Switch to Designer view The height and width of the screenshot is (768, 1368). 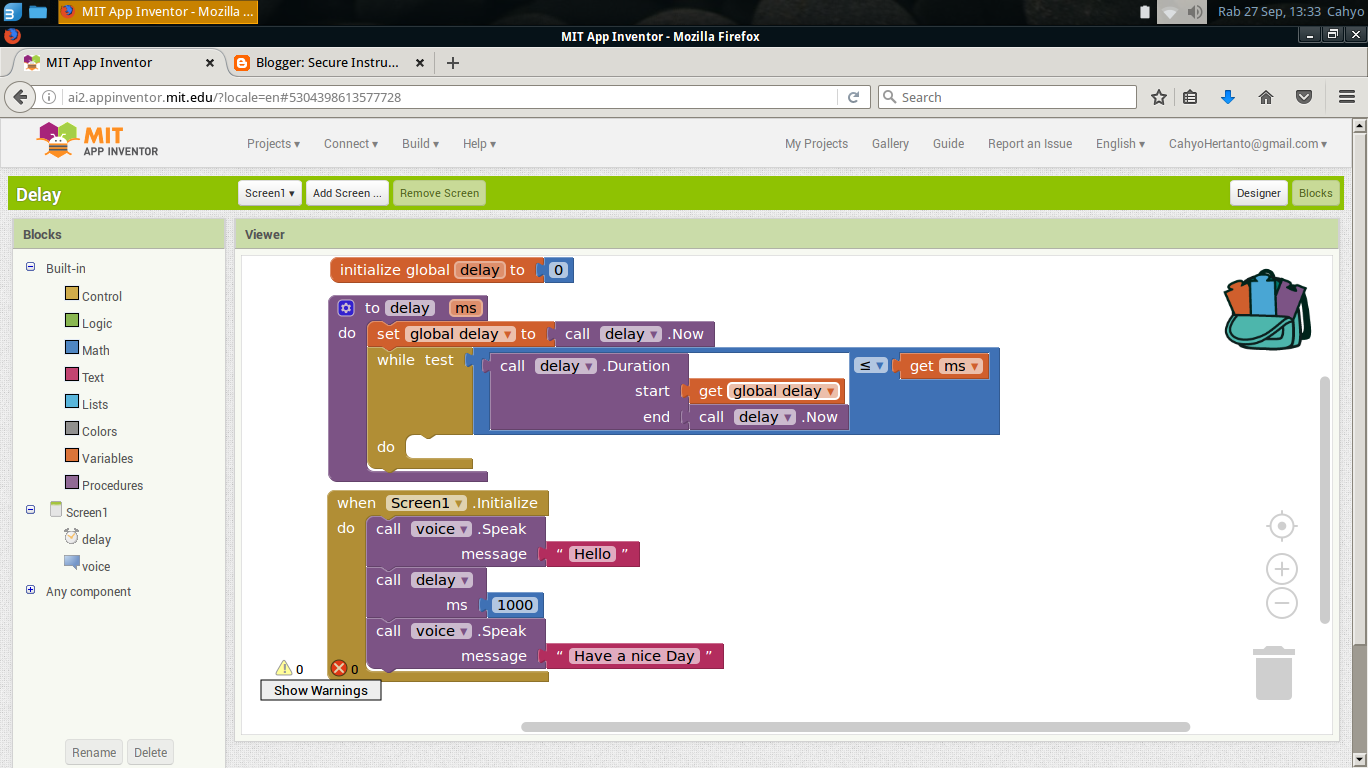pos(1258,192)
